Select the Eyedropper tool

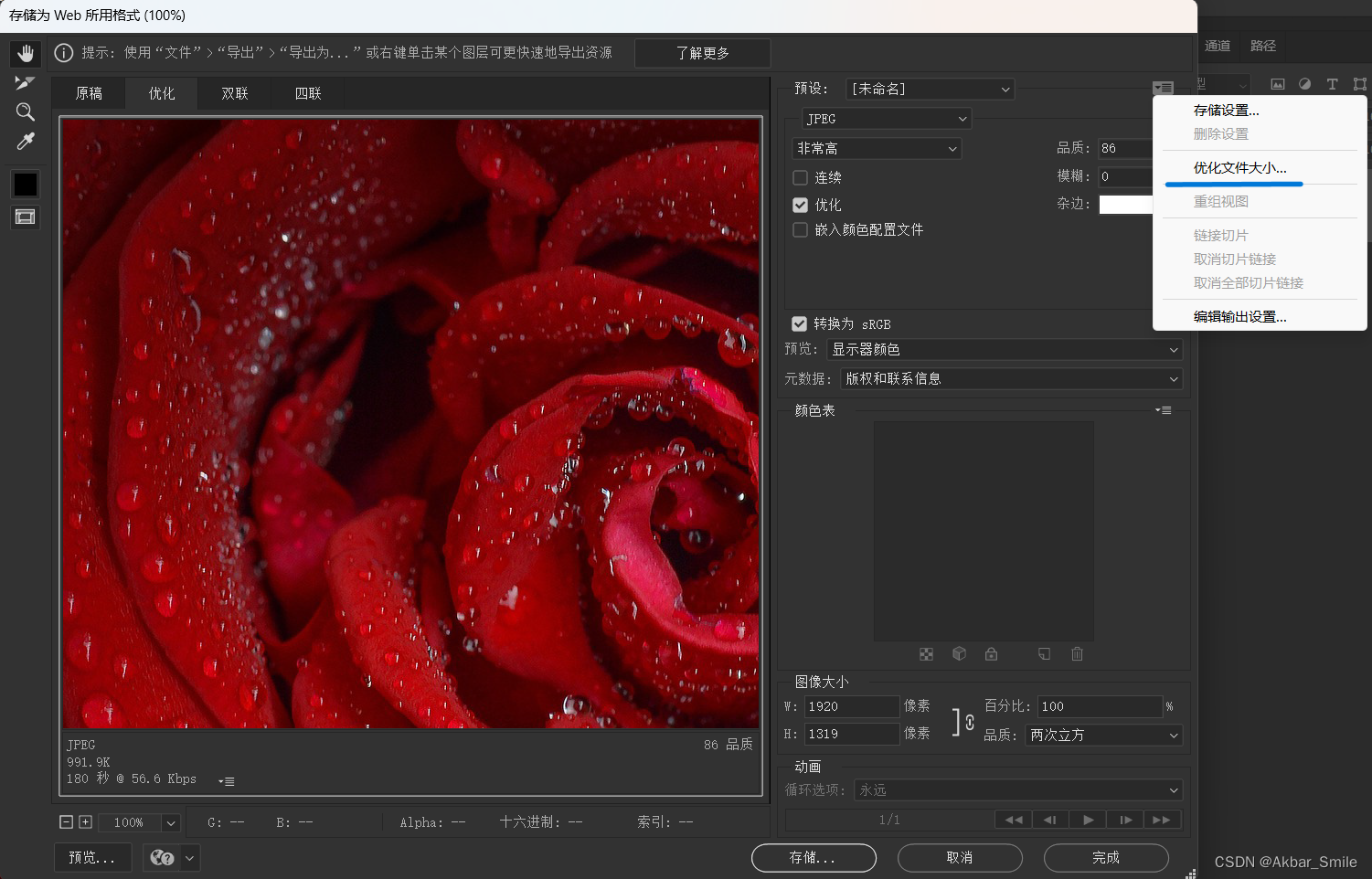26,142
